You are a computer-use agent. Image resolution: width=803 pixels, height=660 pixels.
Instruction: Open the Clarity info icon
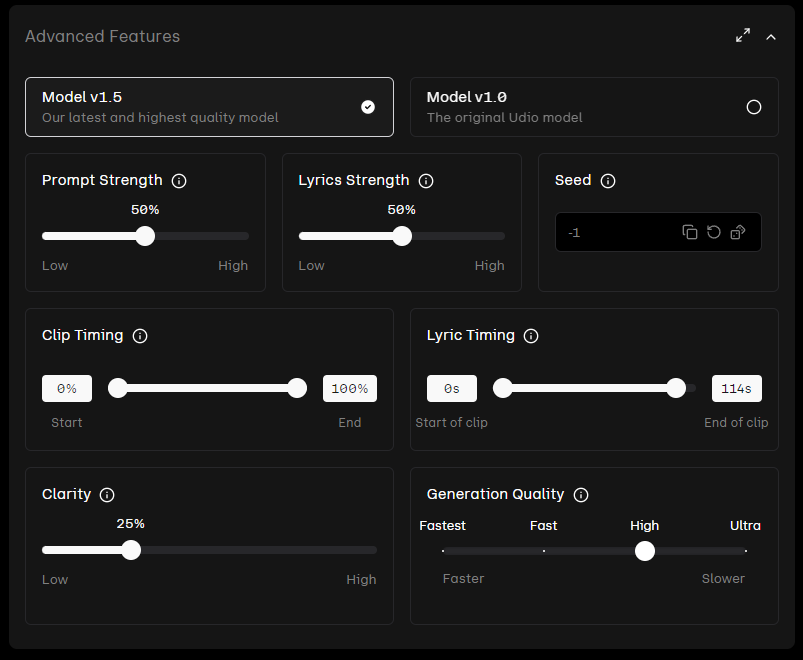click(x=107, y=495)
